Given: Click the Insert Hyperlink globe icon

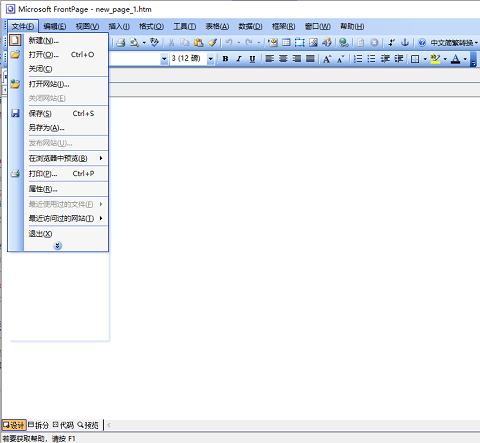Looking at the screenshot, I should click(x=343, y=42).
